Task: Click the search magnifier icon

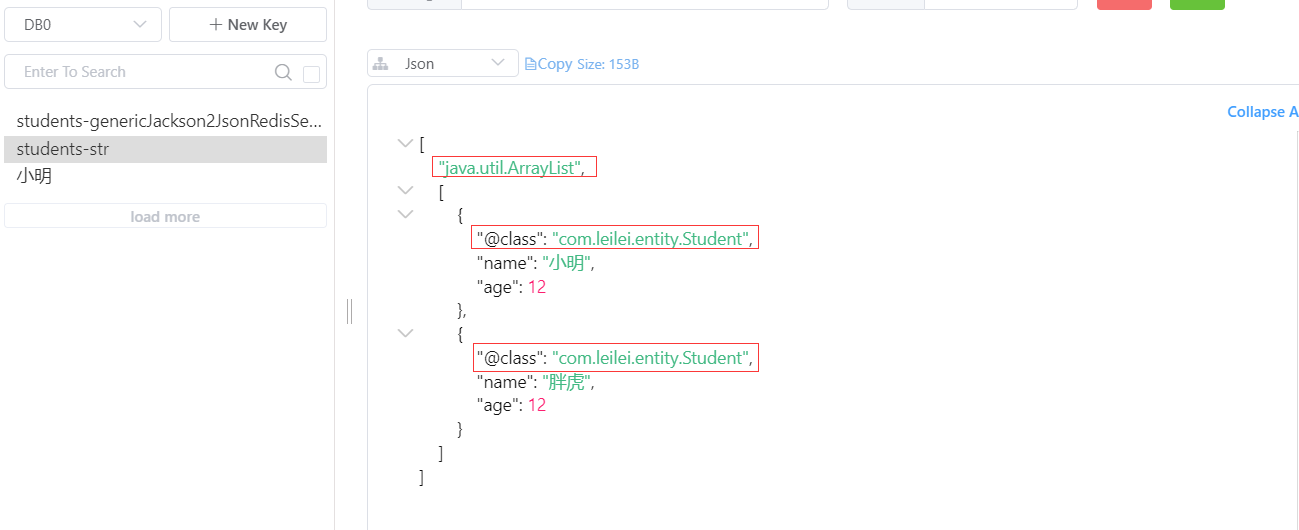Action: click(283, 72)
